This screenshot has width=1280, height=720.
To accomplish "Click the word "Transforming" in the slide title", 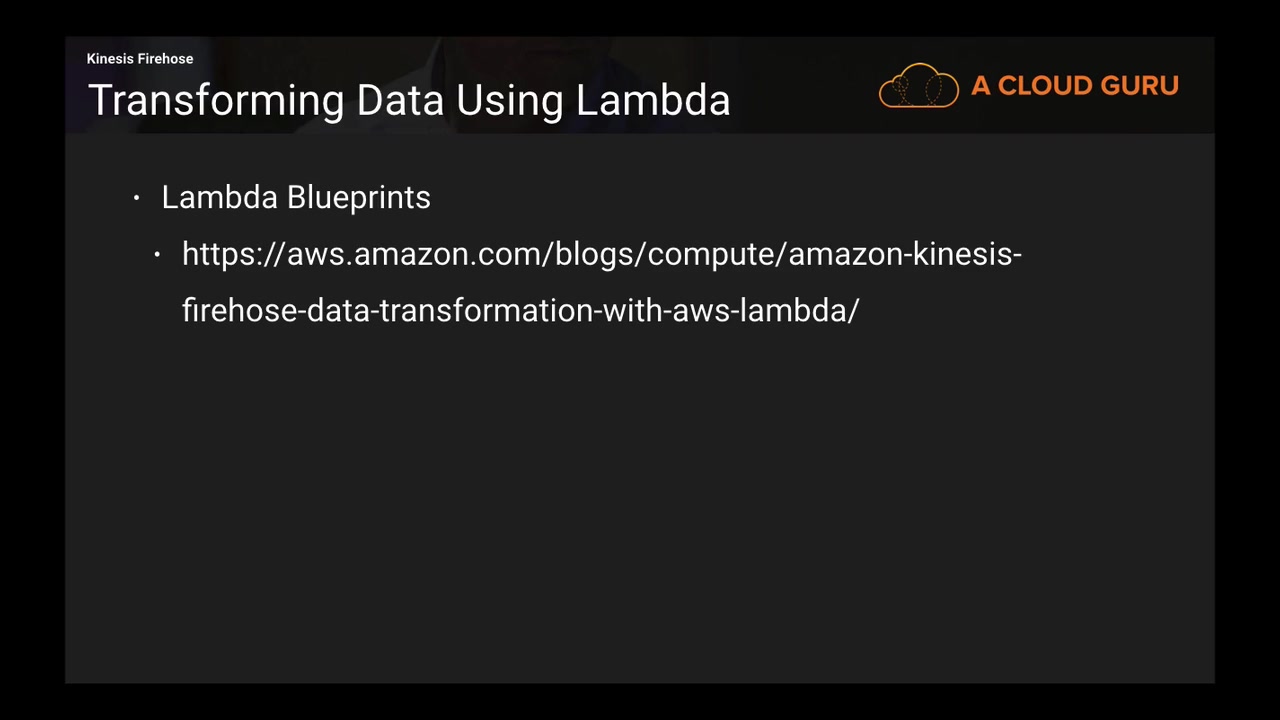I will pyautogui.click(x=216, y=101).
